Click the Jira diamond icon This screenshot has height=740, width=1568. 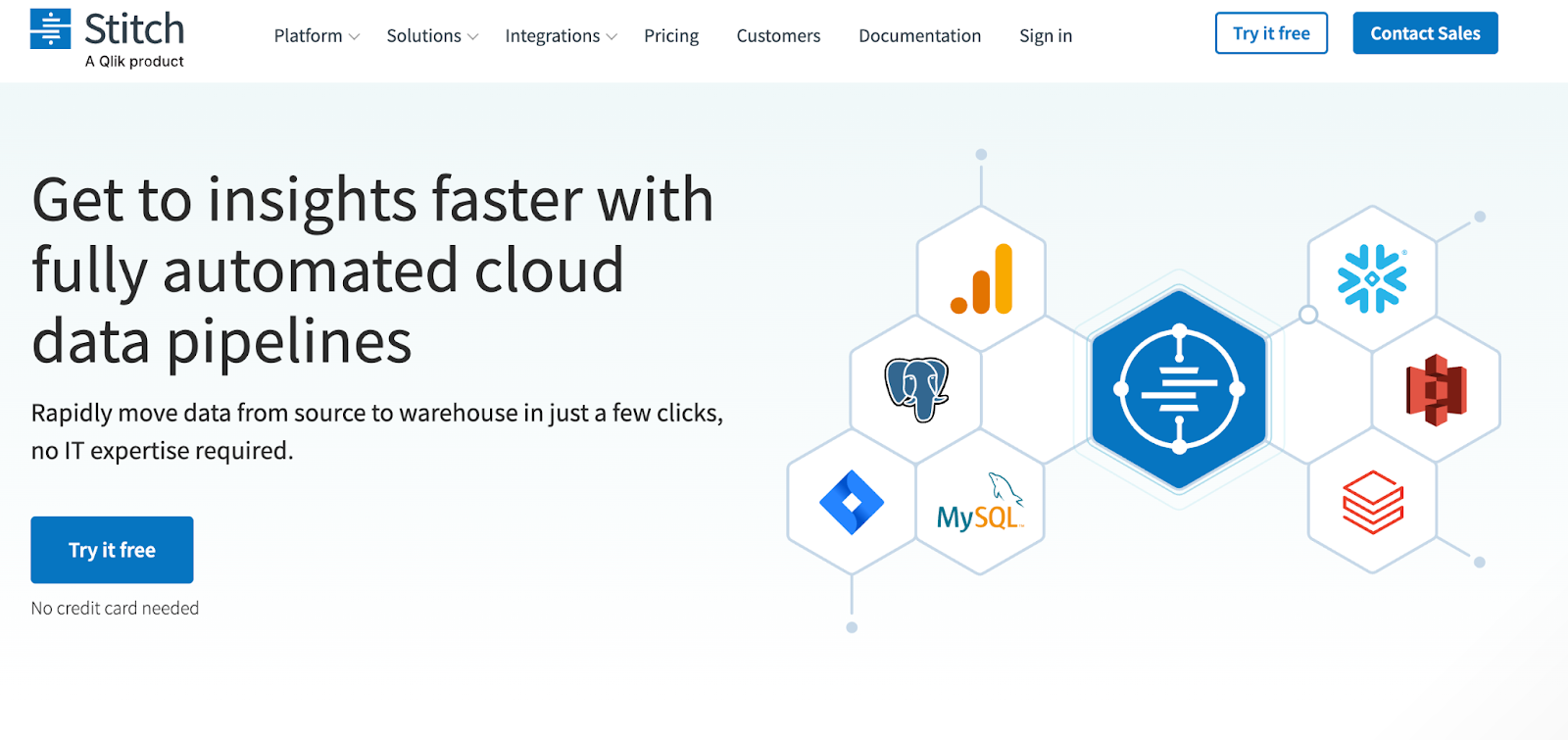click(x=852, y=502)
